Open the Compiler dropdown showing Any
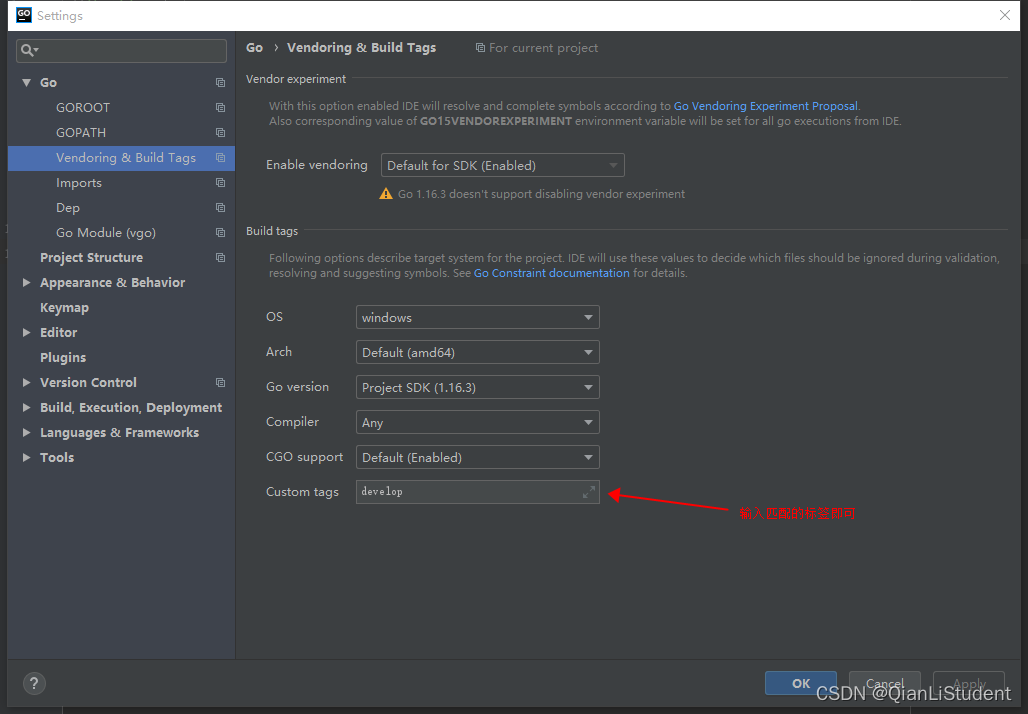The width and height of the screenshot is (1028, 714). 477,422
